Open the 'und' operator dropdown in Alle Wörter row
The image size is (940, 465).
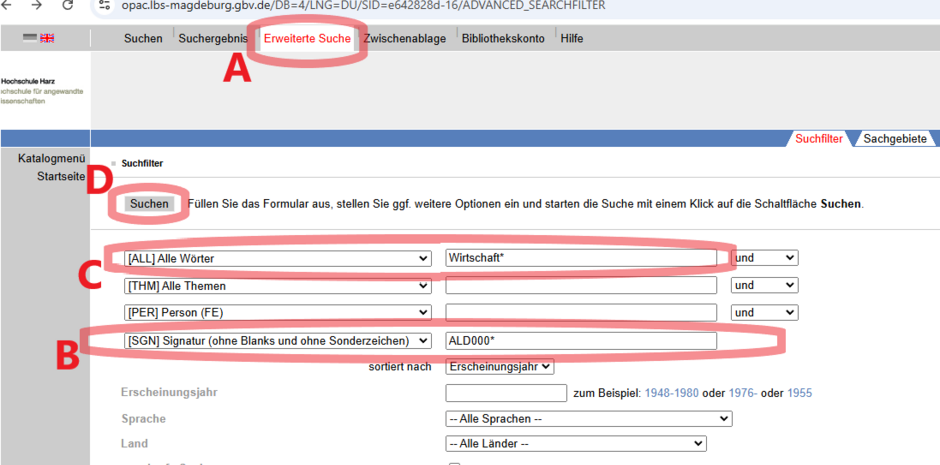coord(764,258)
